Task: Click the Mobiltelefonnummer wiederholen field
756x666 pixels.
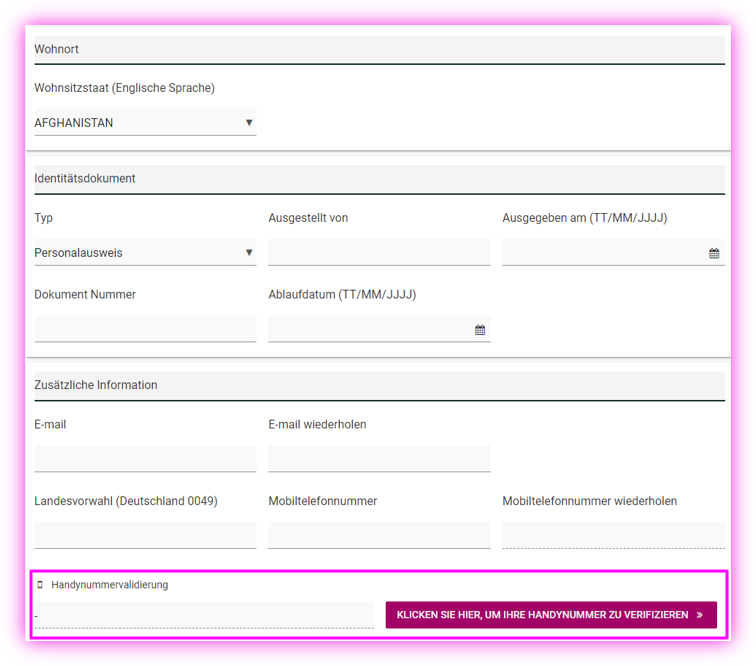Action: (613, 535)
